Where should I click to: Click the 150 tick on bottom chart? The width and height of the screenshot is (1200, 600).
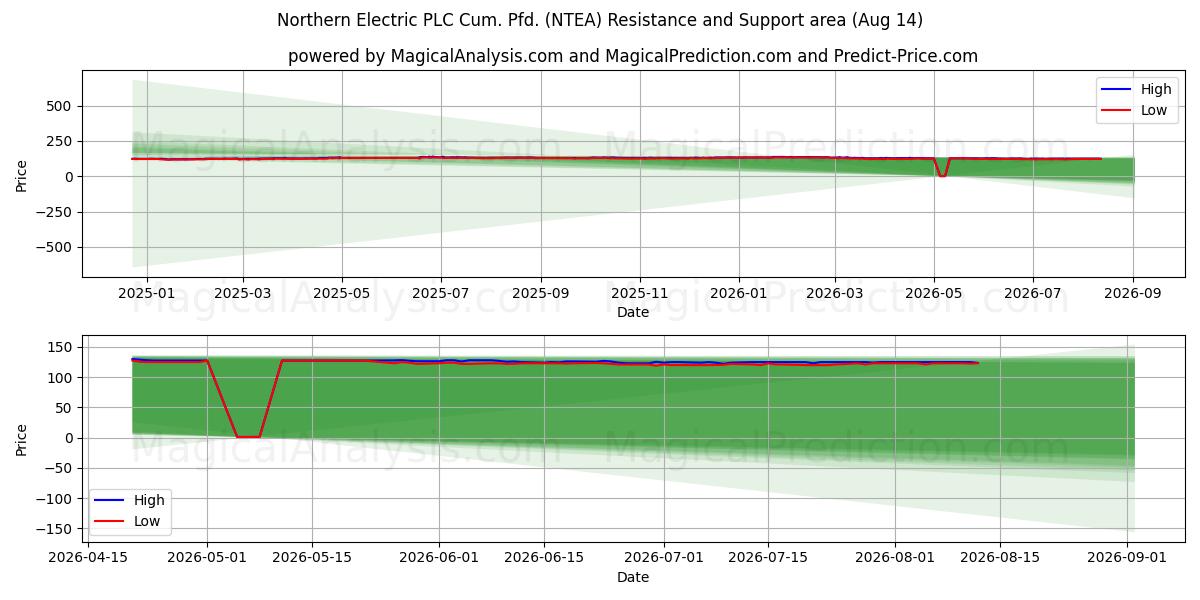click(x=62, y=347)
